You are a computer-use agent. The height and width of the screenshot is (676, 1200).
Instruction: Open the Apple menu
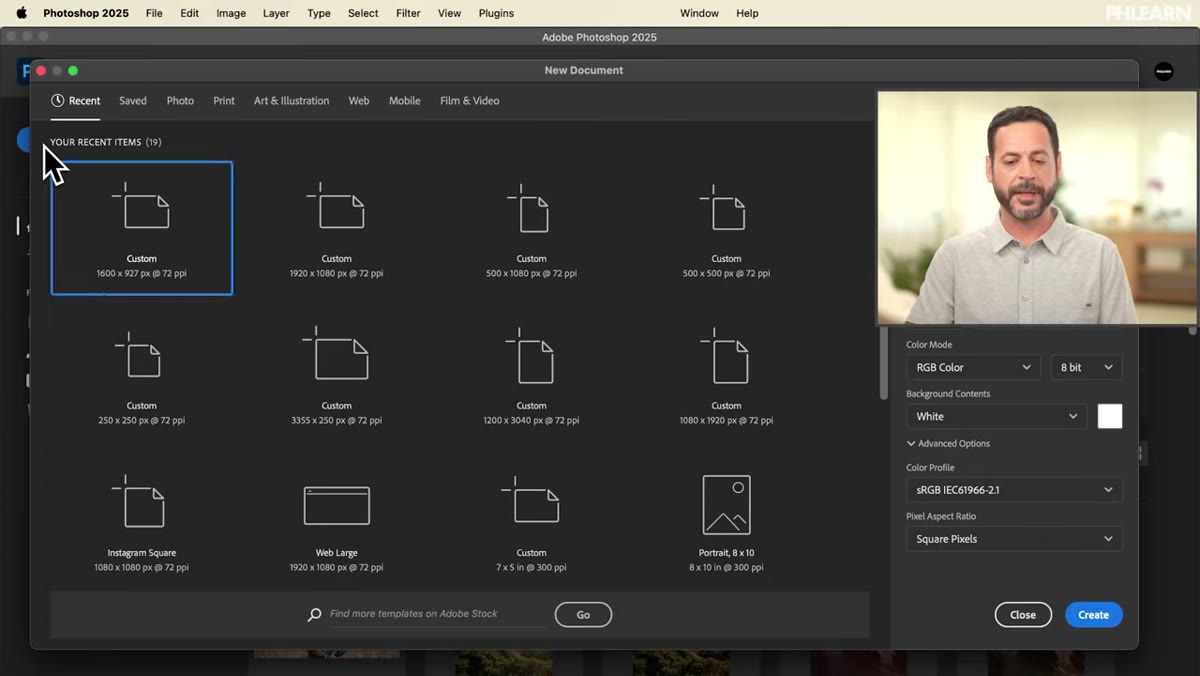click(21, 13)
